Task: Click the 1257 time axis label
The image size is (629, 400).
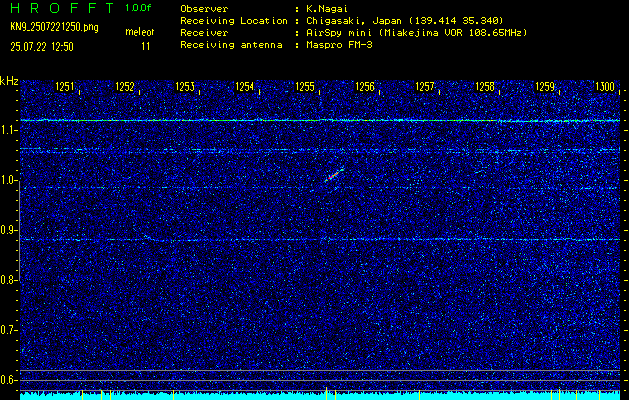Action: click(x=425, y=86)
